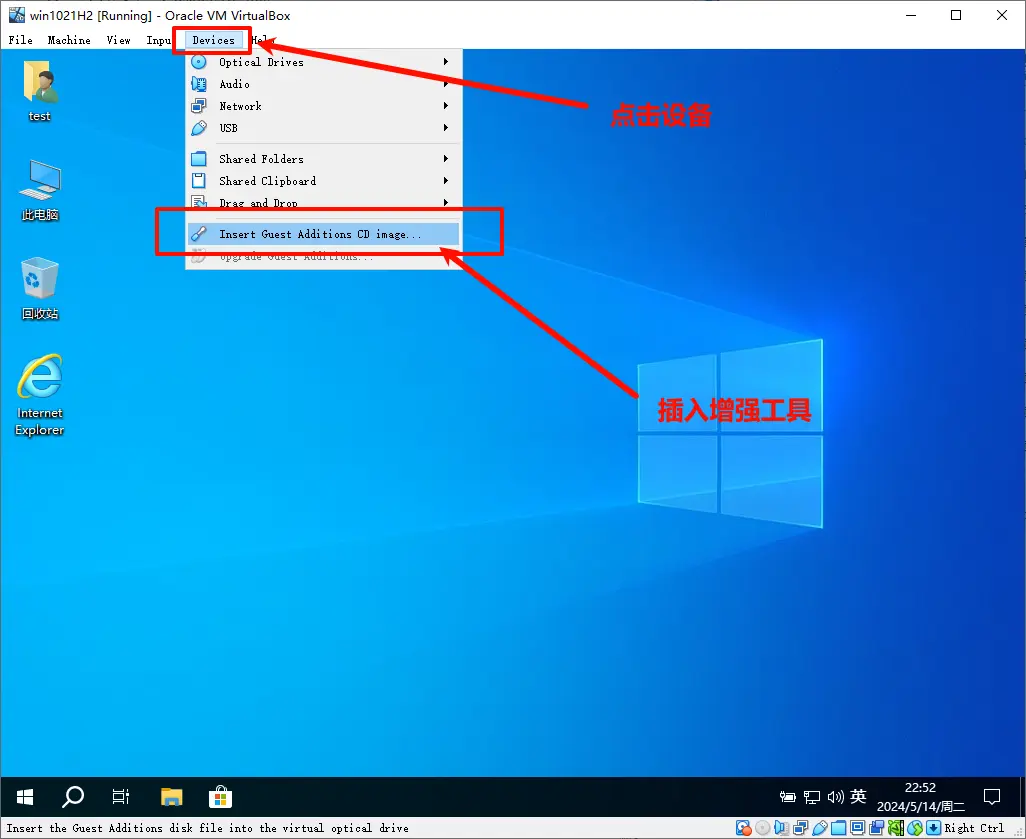Open the volume speaker tray icon
Screen dimensions: 1026x839
(x=836, y=796)
